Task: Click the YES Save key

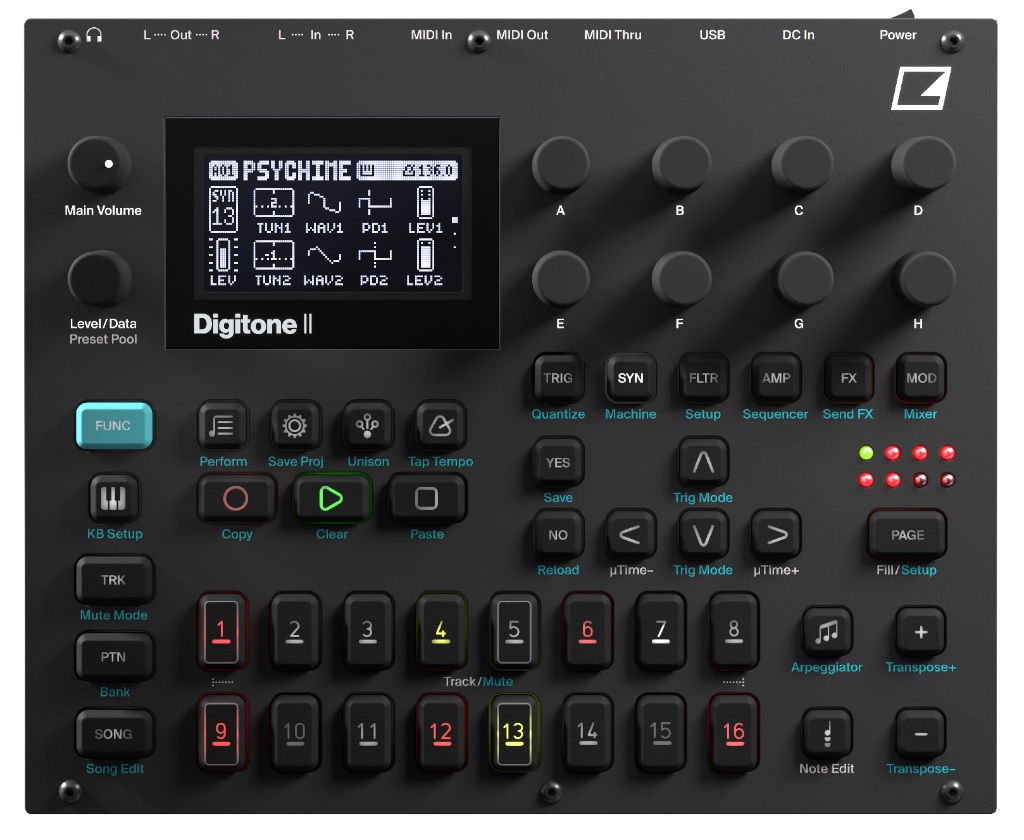Action: [558, 462]
